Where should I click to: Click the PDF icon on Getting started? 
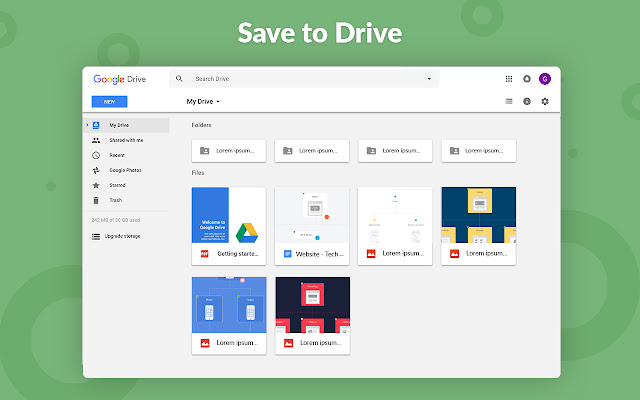(x=204, y=254)
